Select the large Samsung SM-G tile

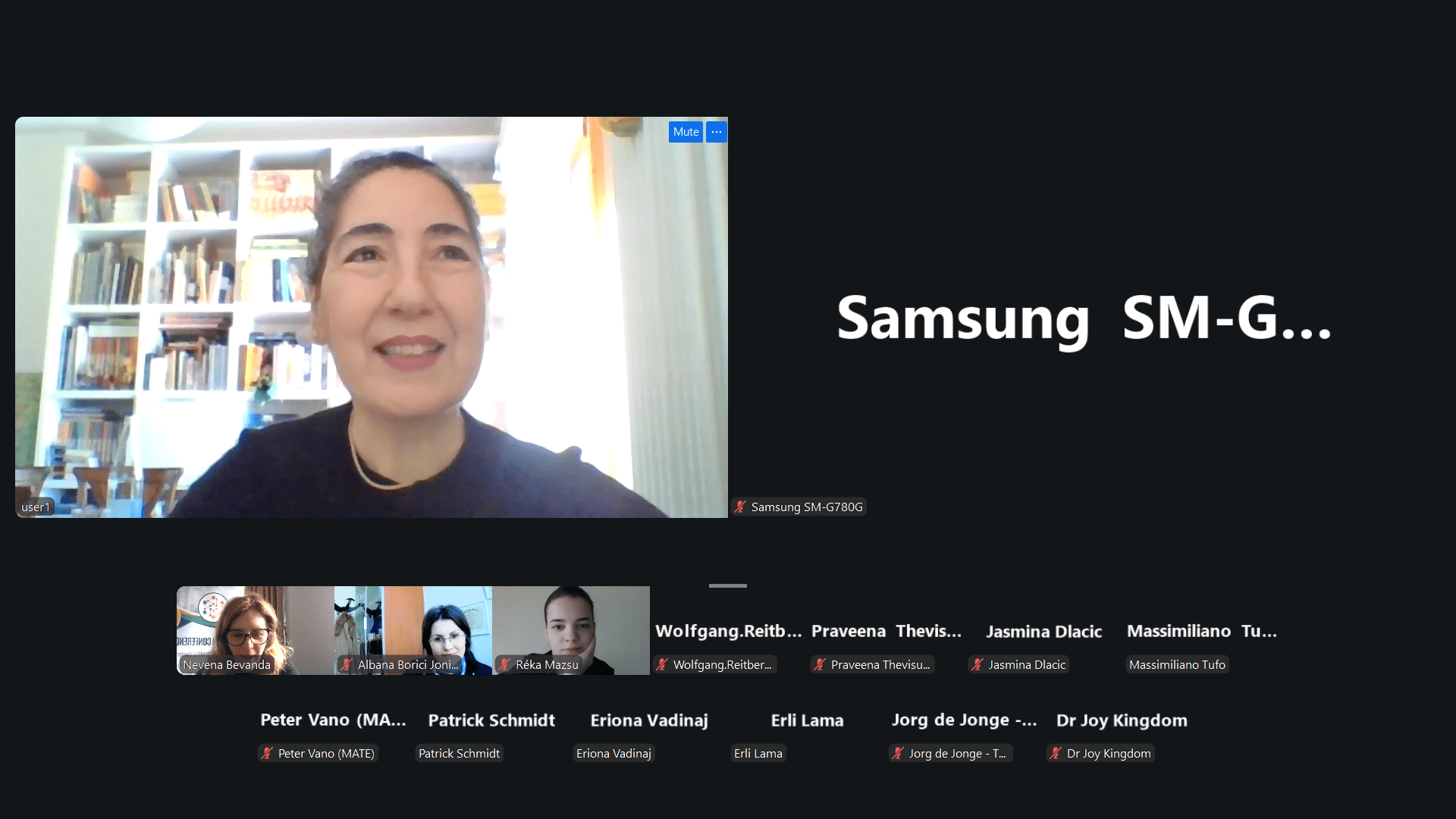(1084, 318)
